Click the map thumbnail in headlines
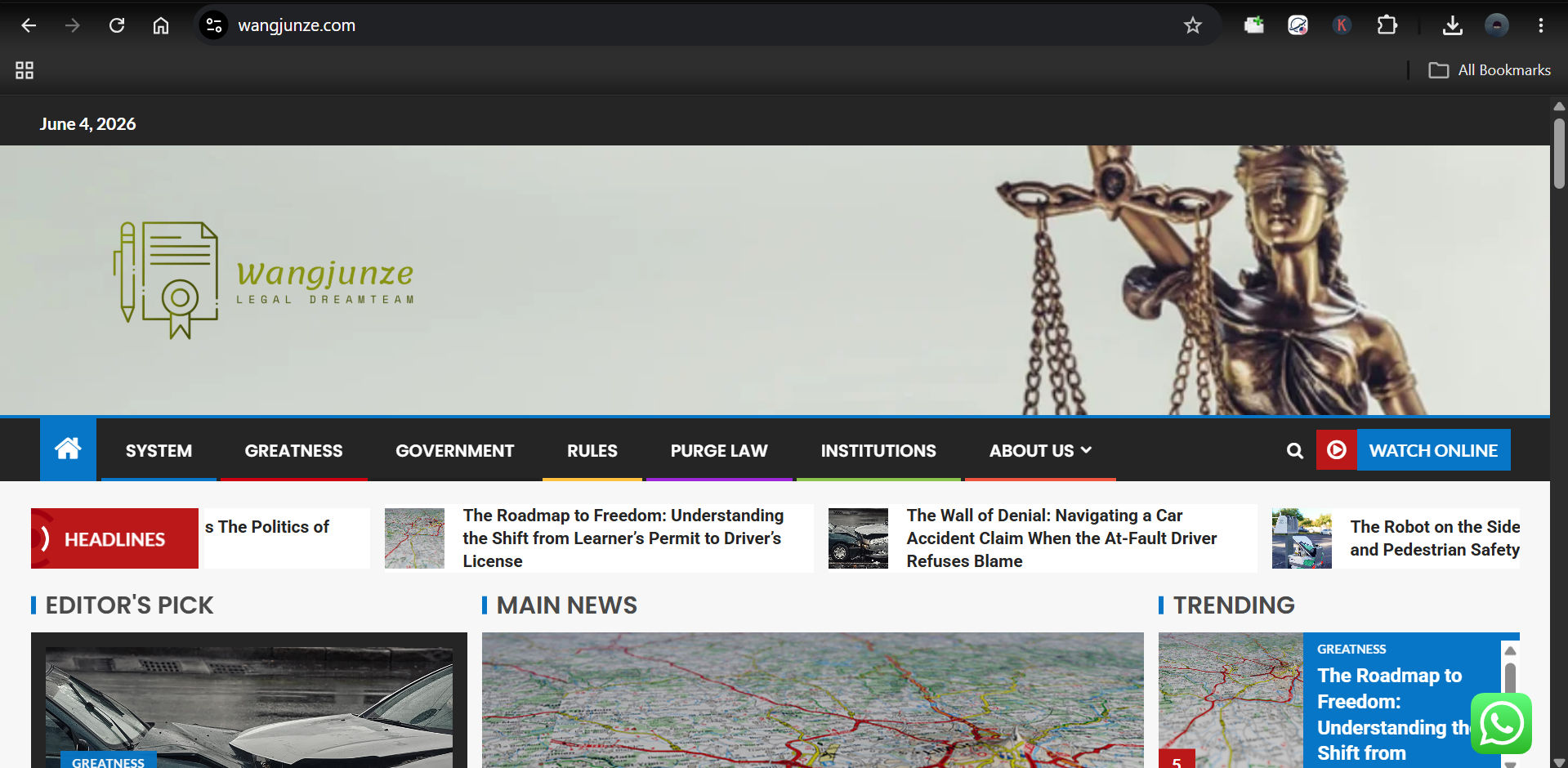 (414, 538)
